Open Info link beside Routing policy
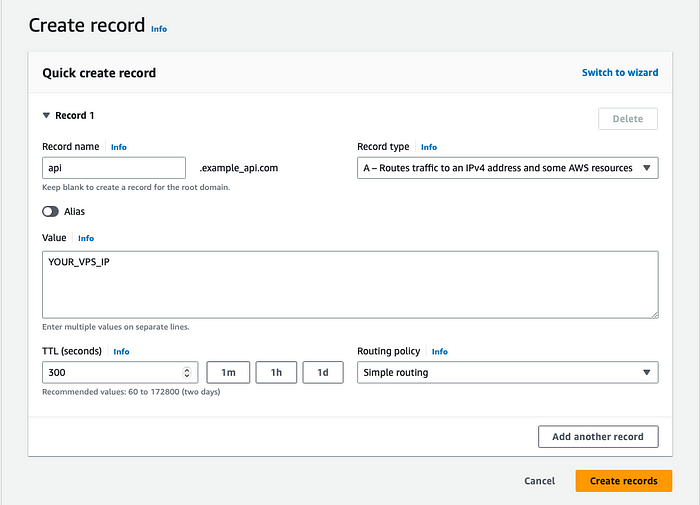The image size is (700, 505). point(440,351)
